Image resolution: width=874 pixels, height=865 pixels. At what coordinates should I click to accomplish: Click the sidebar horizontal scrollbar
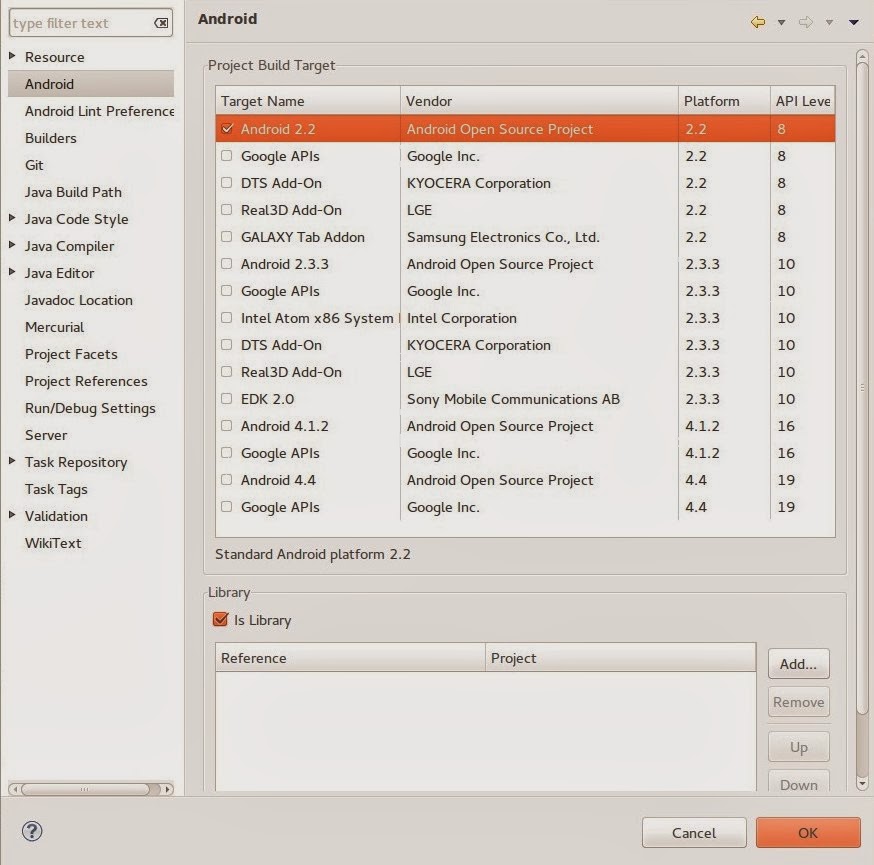tap(85, 789)
